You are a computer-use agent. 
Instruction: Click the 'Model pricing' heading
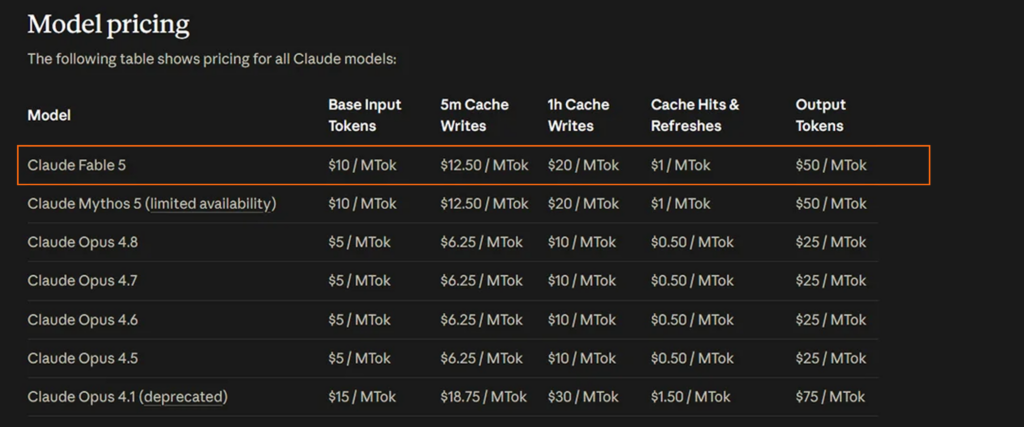click(108, 25)
